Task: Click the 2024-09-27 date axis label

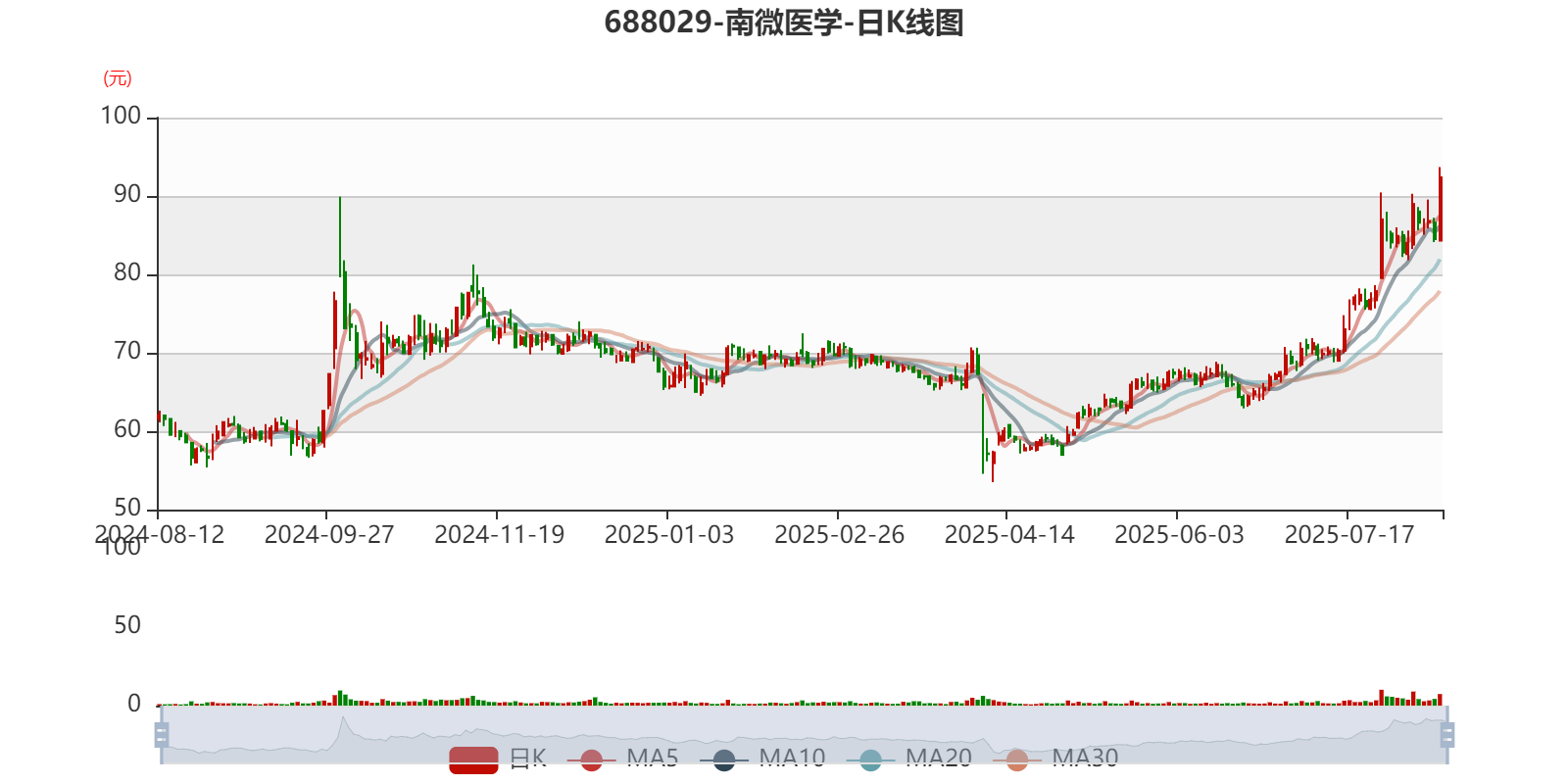Action: [329, 535]
